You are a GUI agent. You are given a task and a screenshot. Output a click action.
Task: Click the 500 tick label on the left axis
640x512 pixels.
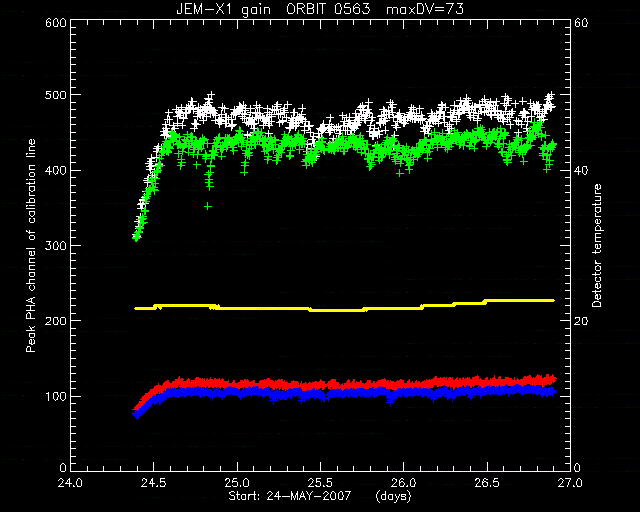[x=56, y=95]
